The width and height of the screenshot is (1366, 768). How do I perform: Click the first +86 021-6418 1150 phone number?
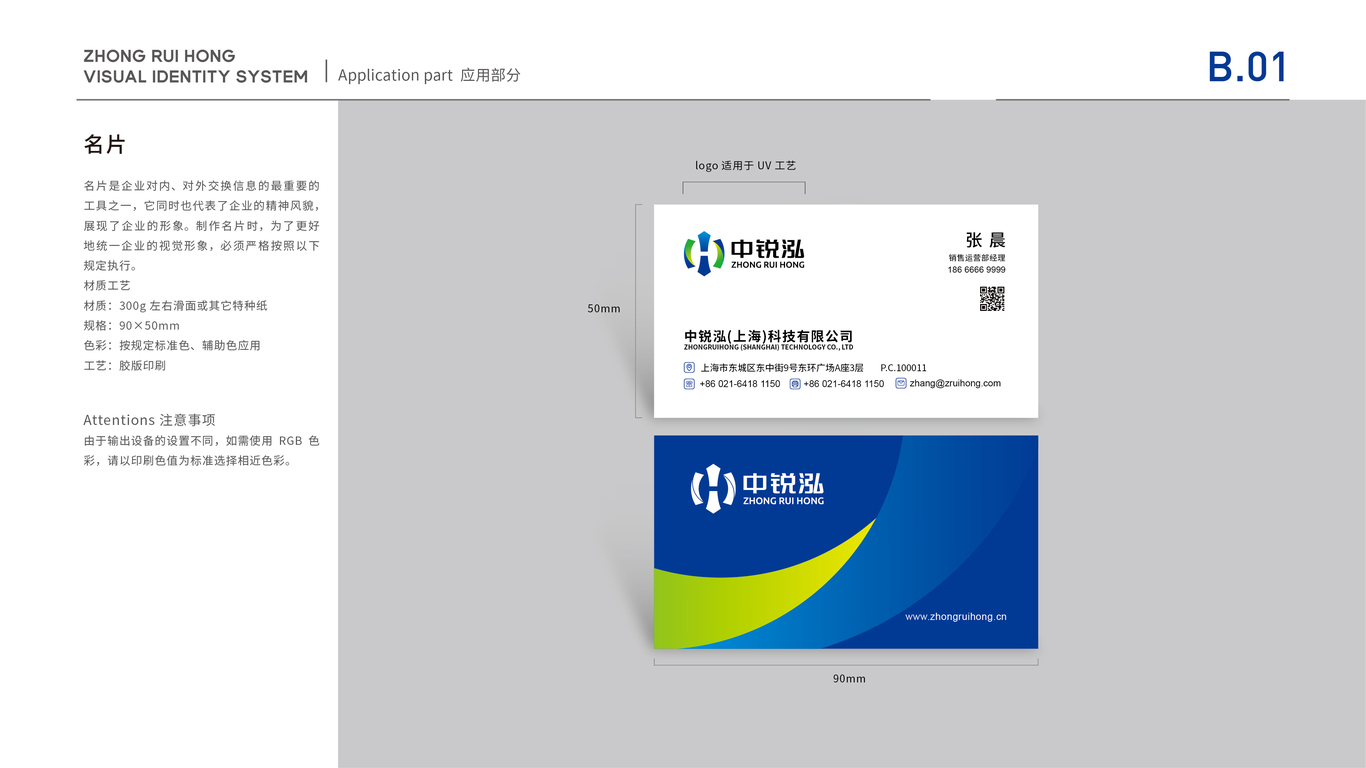point(740,384)
